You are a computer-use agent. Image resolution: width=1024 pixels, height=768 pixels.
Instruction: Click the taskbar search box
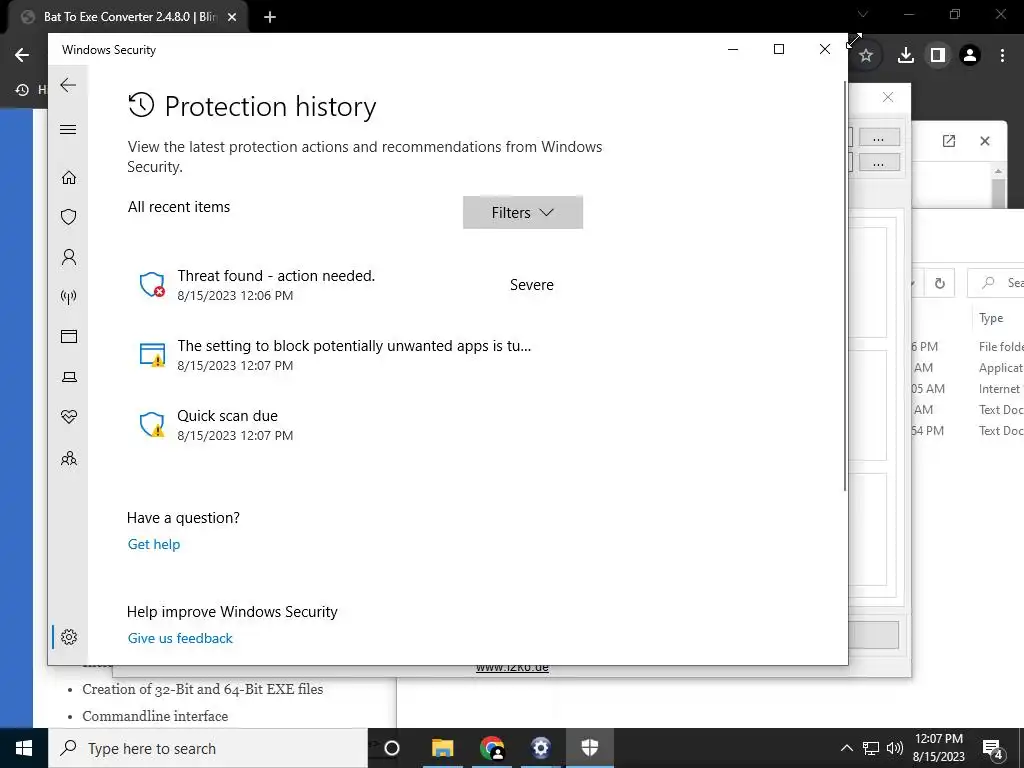(x=208, y=748)
